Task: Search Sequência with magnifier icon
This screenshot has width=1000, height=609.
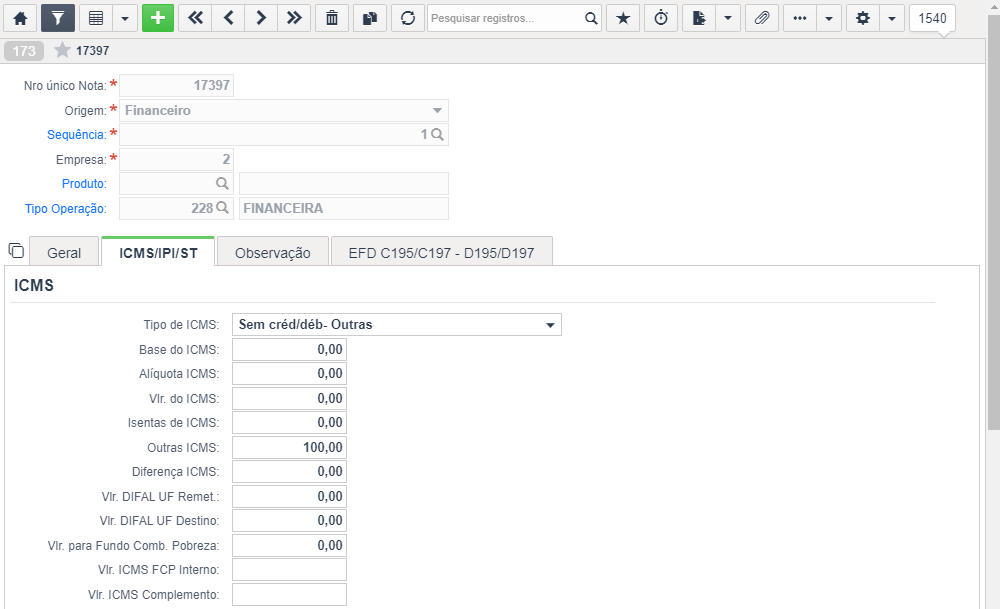Action: 437,135
